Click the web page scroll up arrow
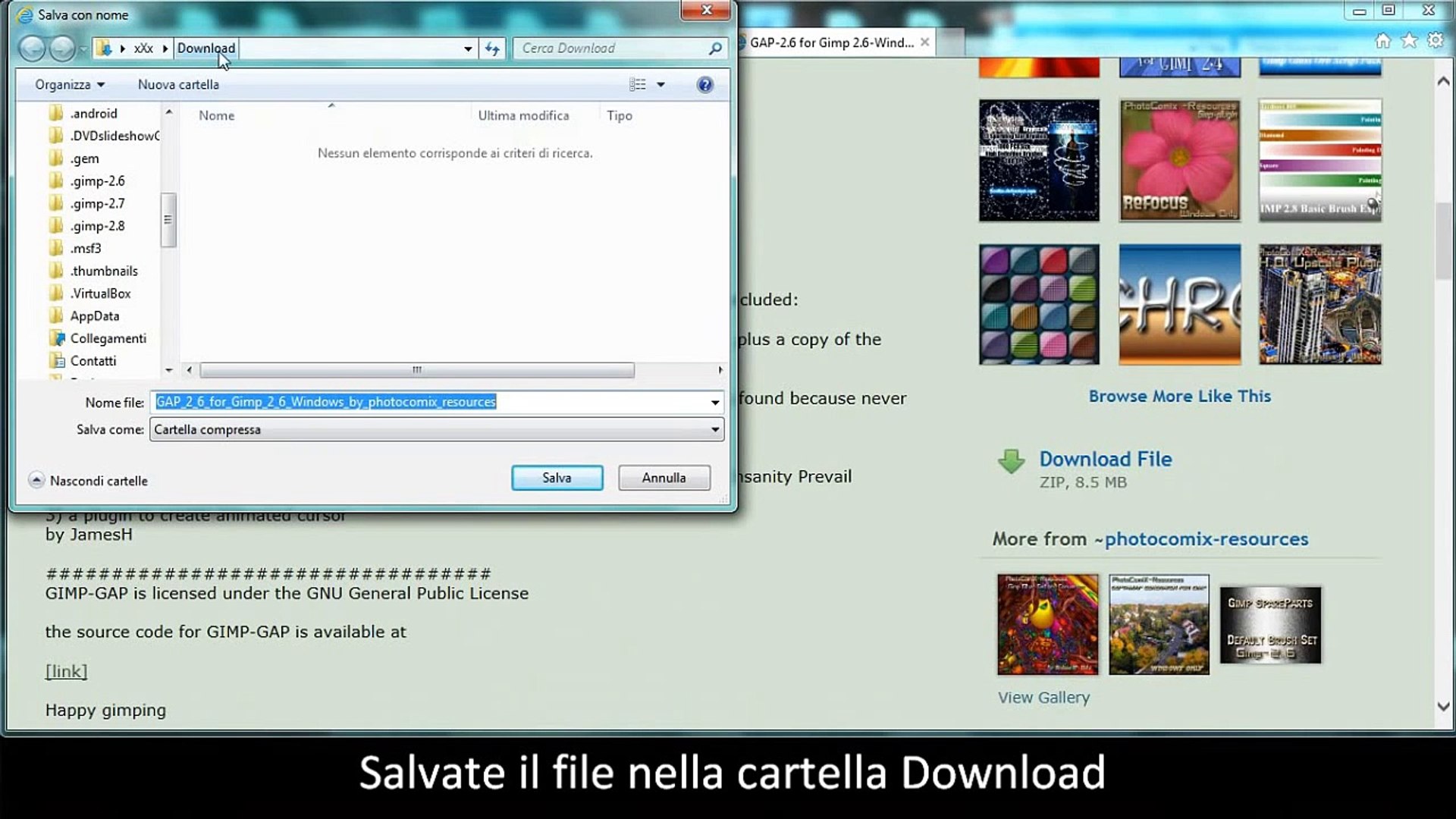 click(x=1443, y=80)
